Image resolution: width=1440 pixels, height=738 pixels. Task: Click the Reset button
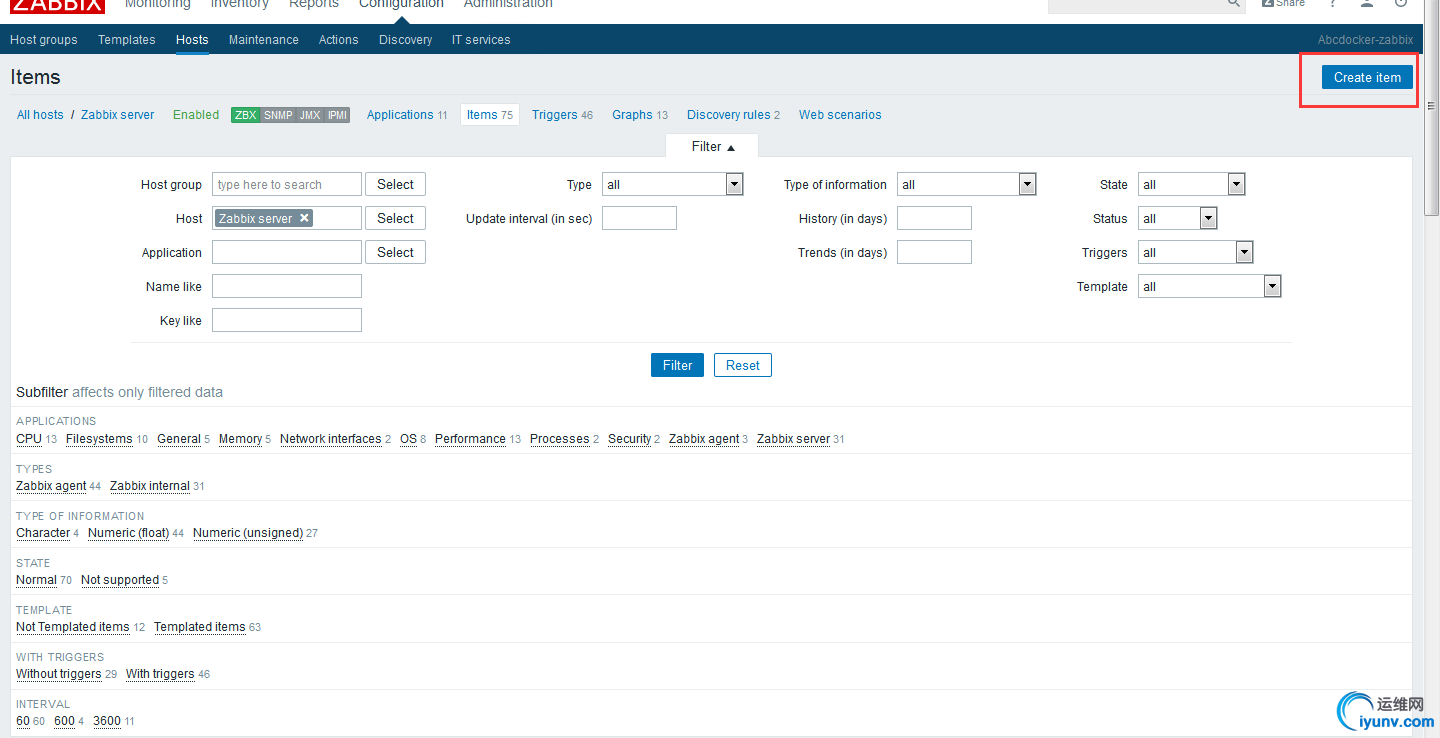tap(743, 365)
